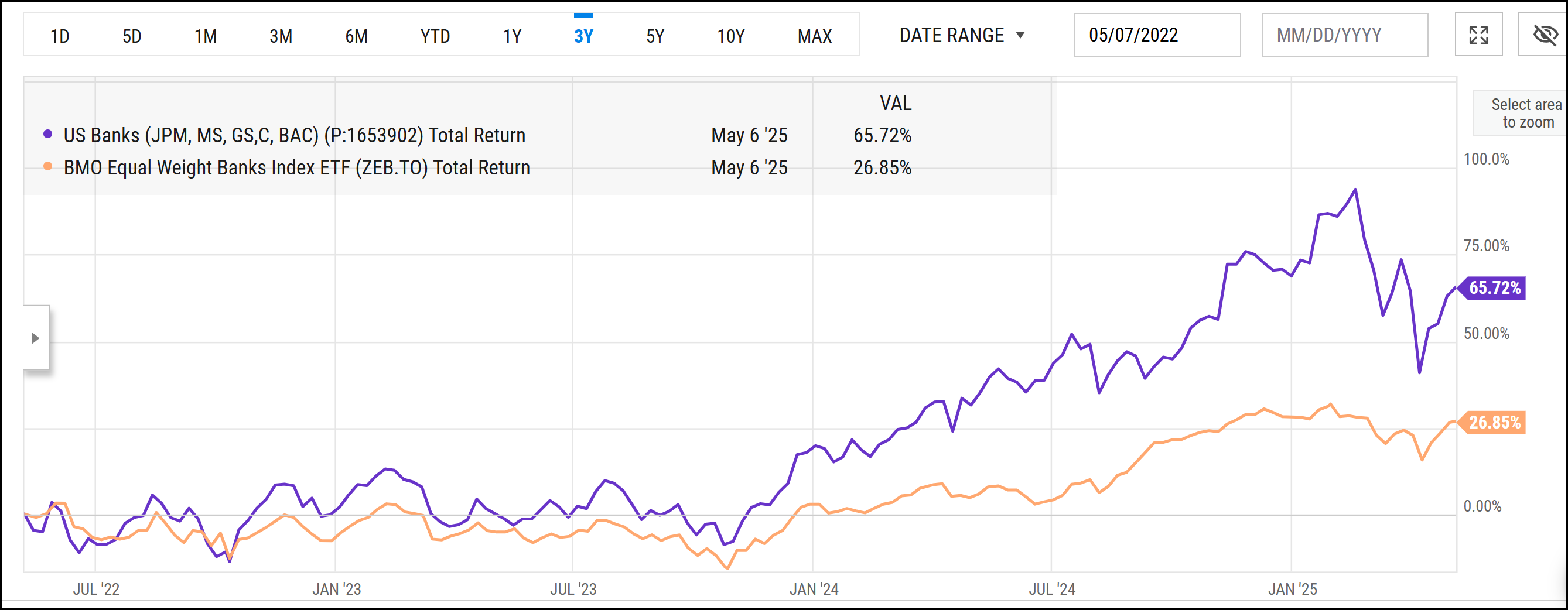Open the DATE RANGE dropdown

tap(962, 35)
